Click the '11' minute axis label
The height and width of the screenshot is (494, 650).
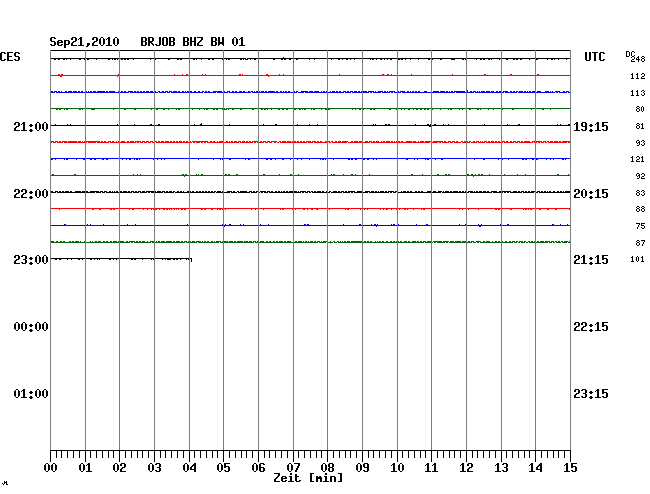(431, 468)
